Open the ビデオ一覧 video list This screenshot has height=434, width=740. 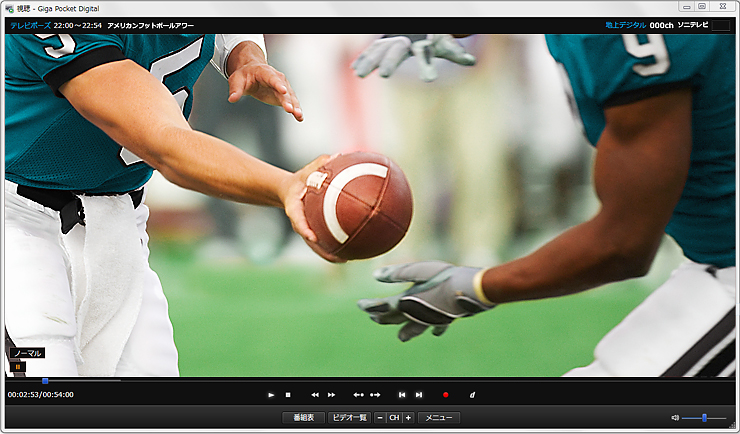[349, 417]
